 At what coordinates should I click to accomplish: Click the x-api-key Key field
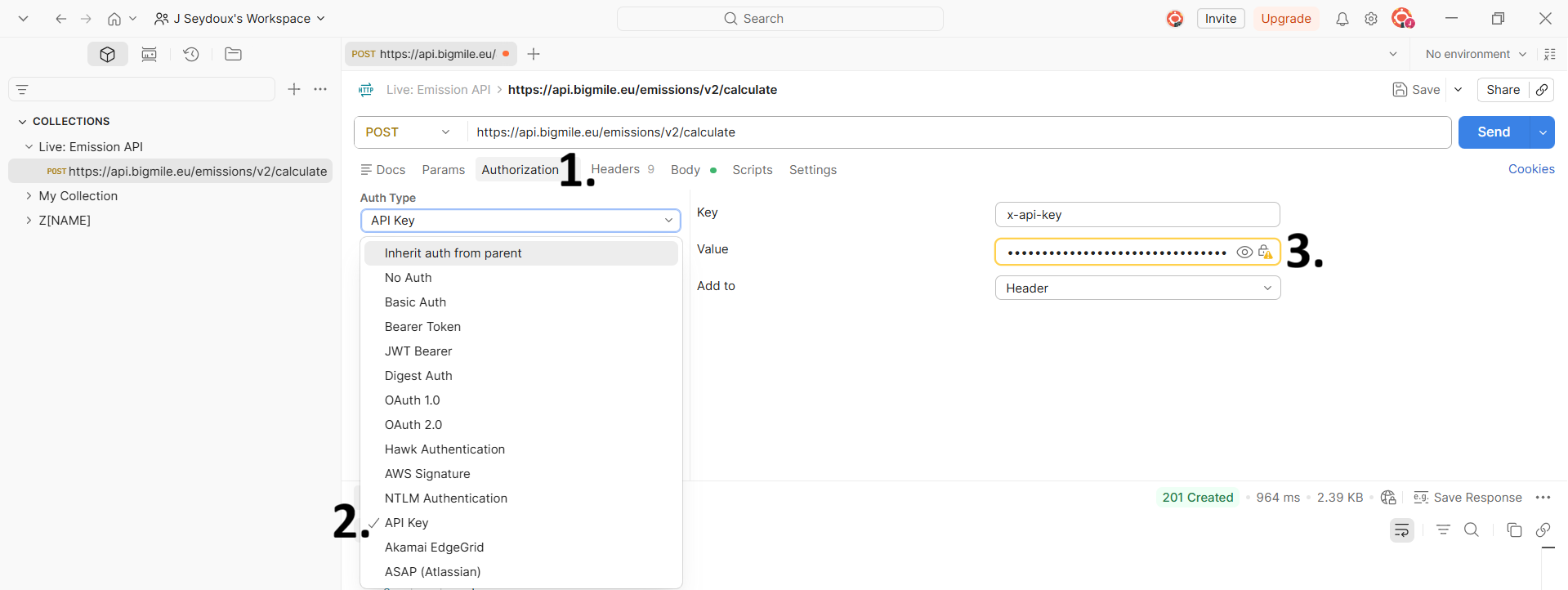pos(1137,215)
